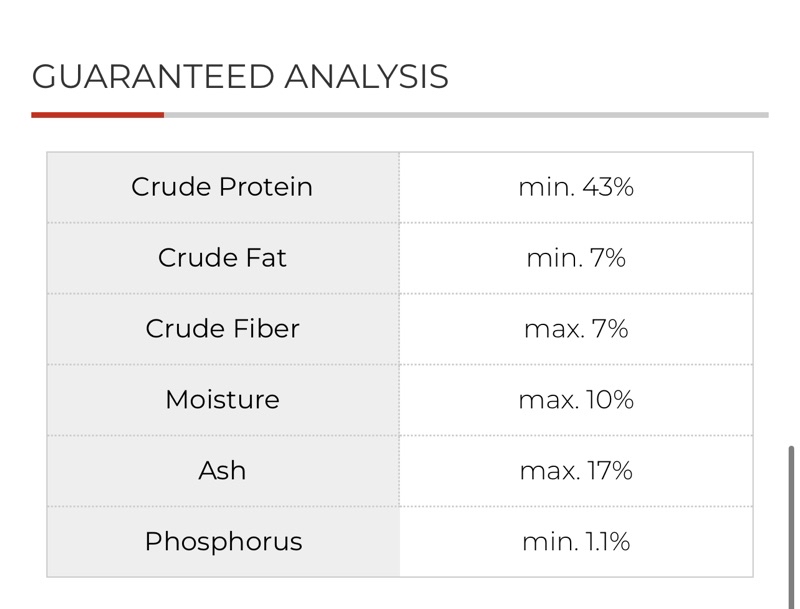The height and width of the screenshot is (609, 800).
Task: Select the Phosphorus label cell
Action: [x=223, y=542]
